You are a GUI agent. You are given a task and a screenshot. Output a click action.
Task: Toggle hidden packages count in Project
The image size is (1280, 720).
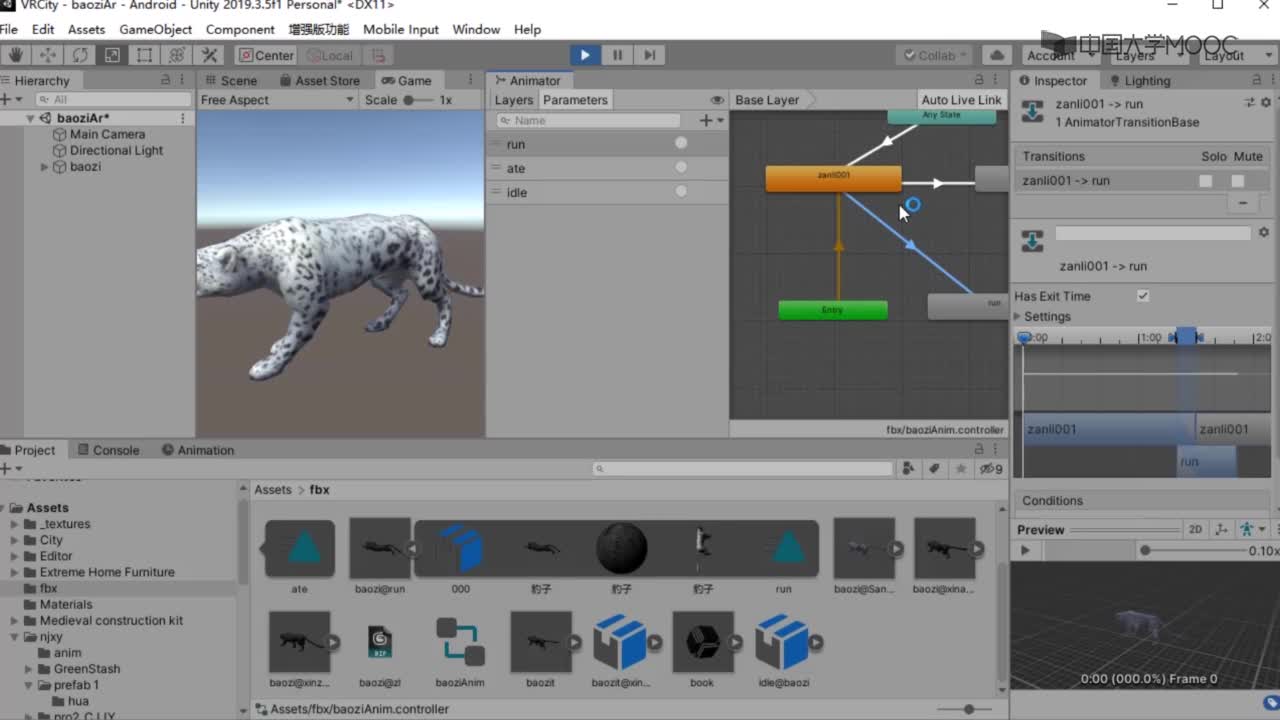[x=991, y=468]
